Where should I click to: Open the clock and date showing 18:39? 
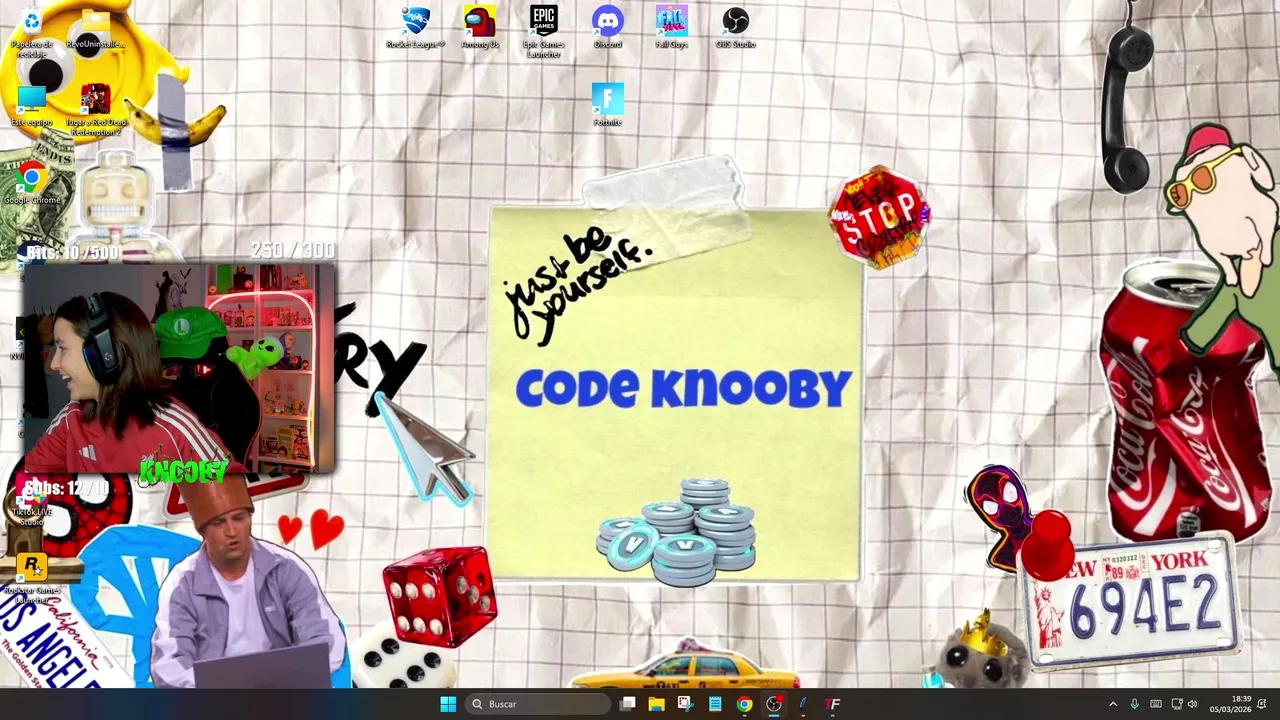point(1230,704)
